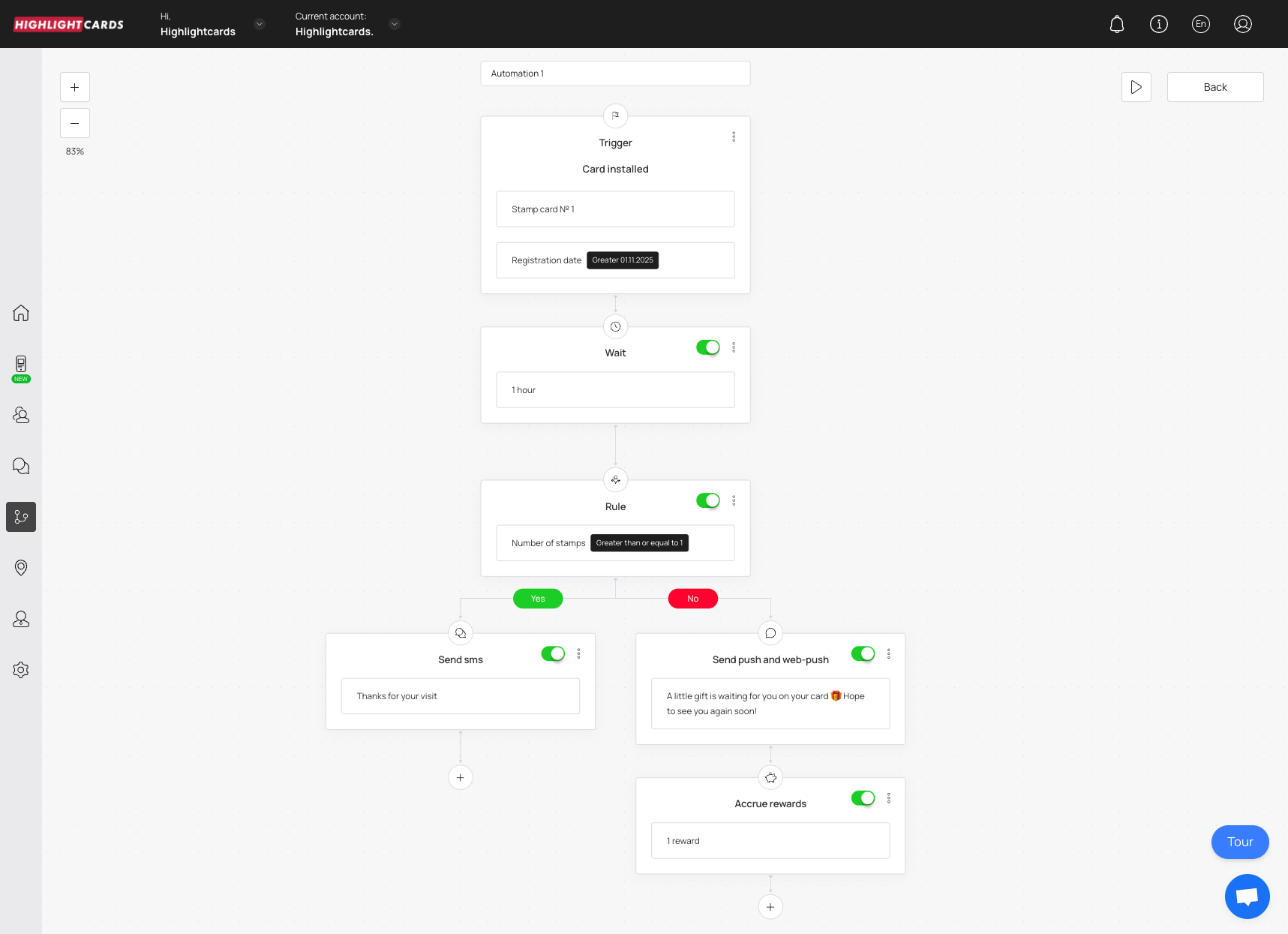1288x934 pixels.
Task: Click the Automation 1 name field
Action: [x=615, y=74]
